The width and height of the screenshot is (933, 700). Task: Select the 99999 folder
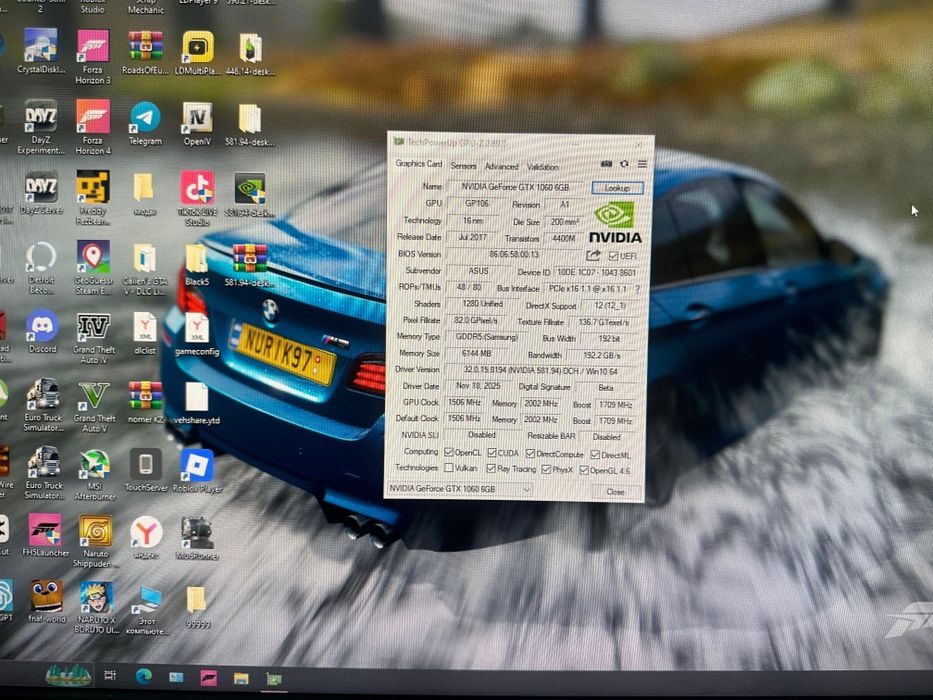click(x=197, y=607)
